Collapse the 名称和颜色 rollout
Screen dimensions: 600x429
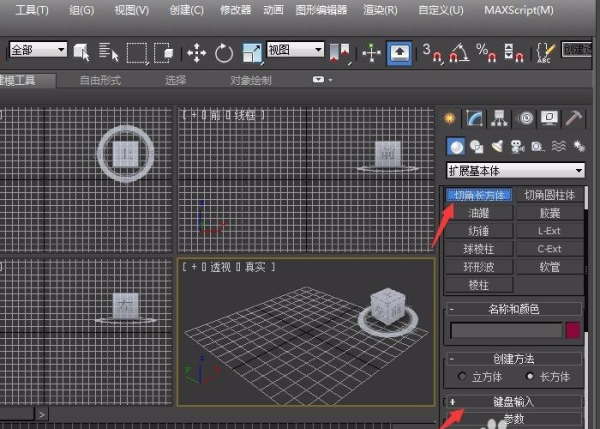(514, 309)
